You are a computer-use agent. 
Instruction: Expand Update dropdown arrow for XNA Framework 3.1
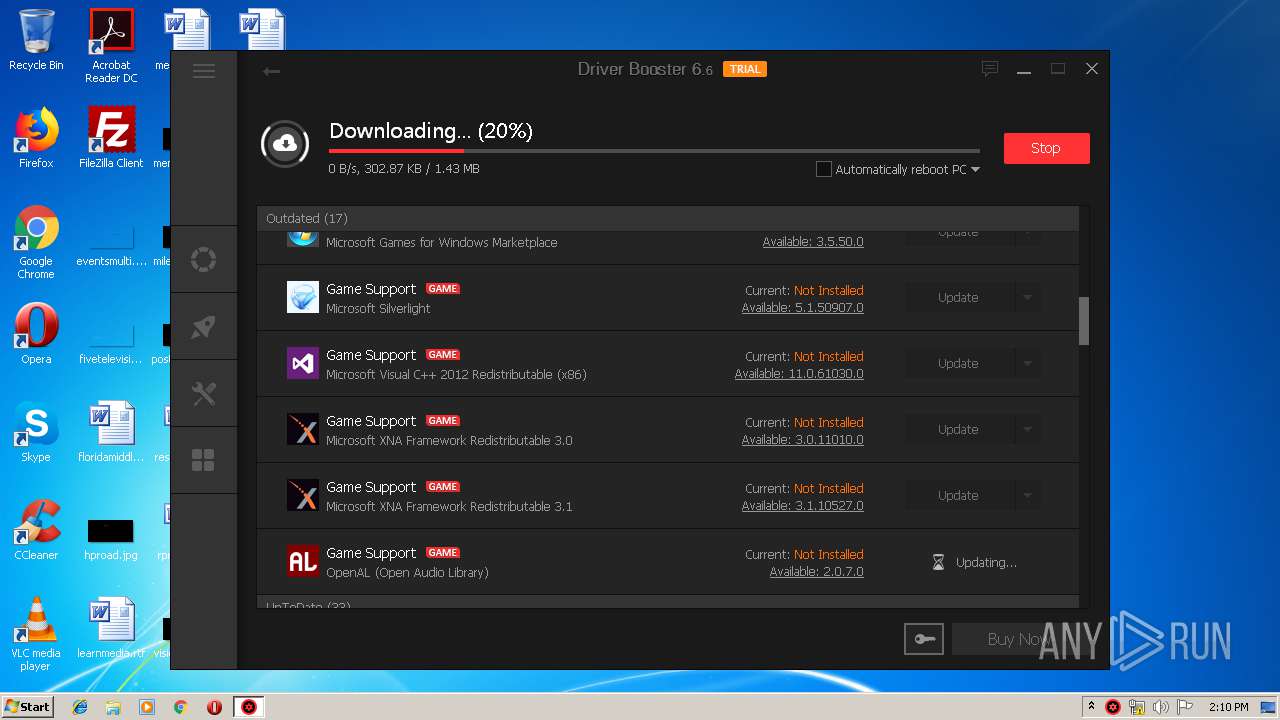[1027, 495]
